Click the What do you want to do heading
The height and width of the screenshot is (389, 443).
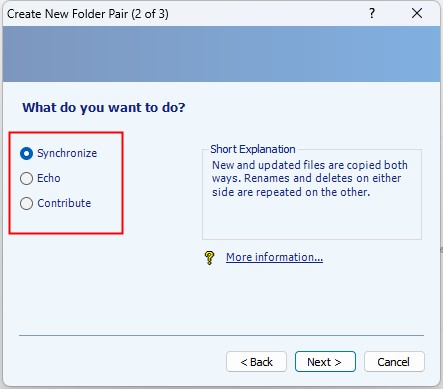click(x=104, y=108)
